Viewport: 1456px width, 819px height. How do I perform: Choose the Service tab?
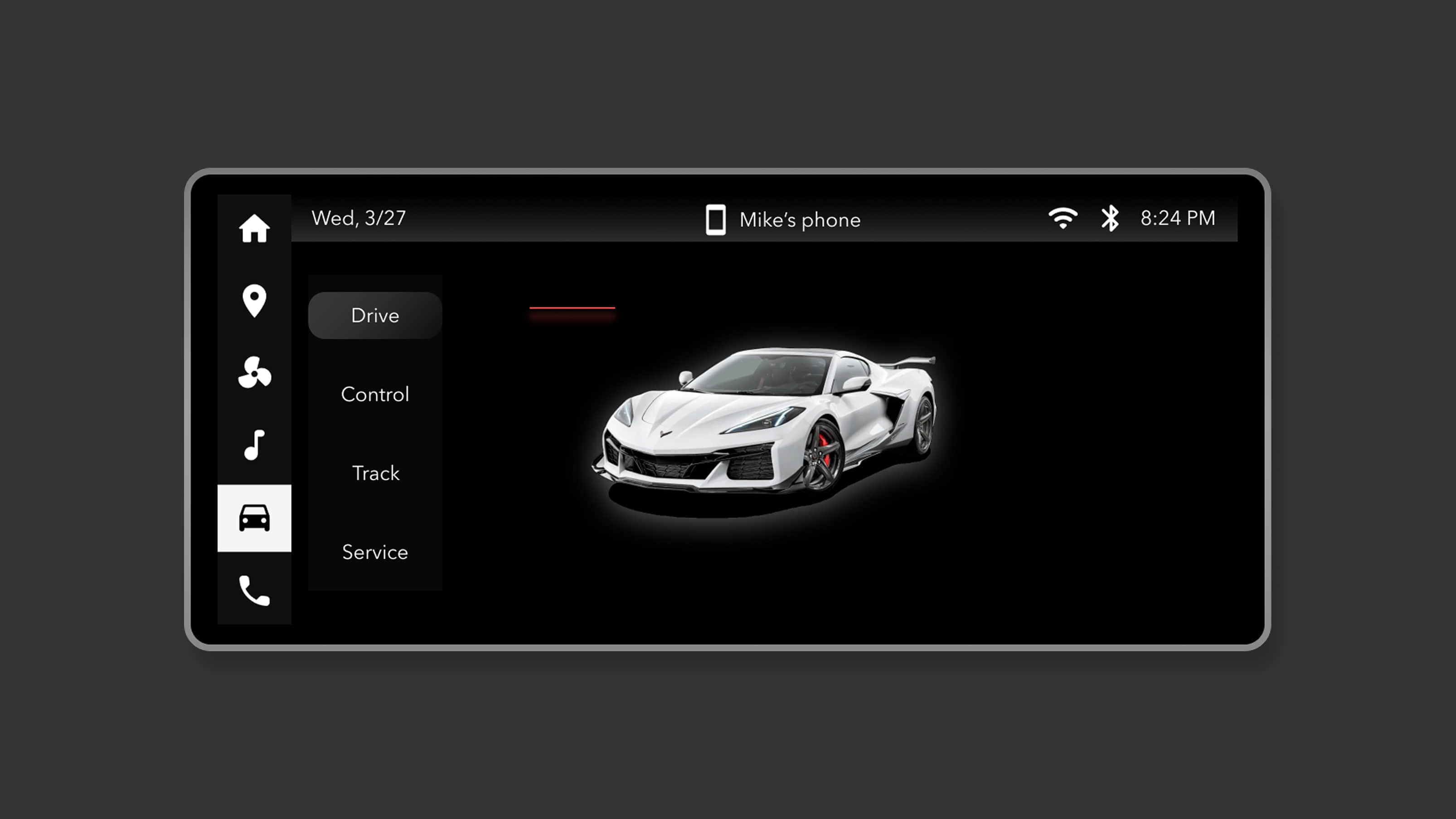point(375,552)
